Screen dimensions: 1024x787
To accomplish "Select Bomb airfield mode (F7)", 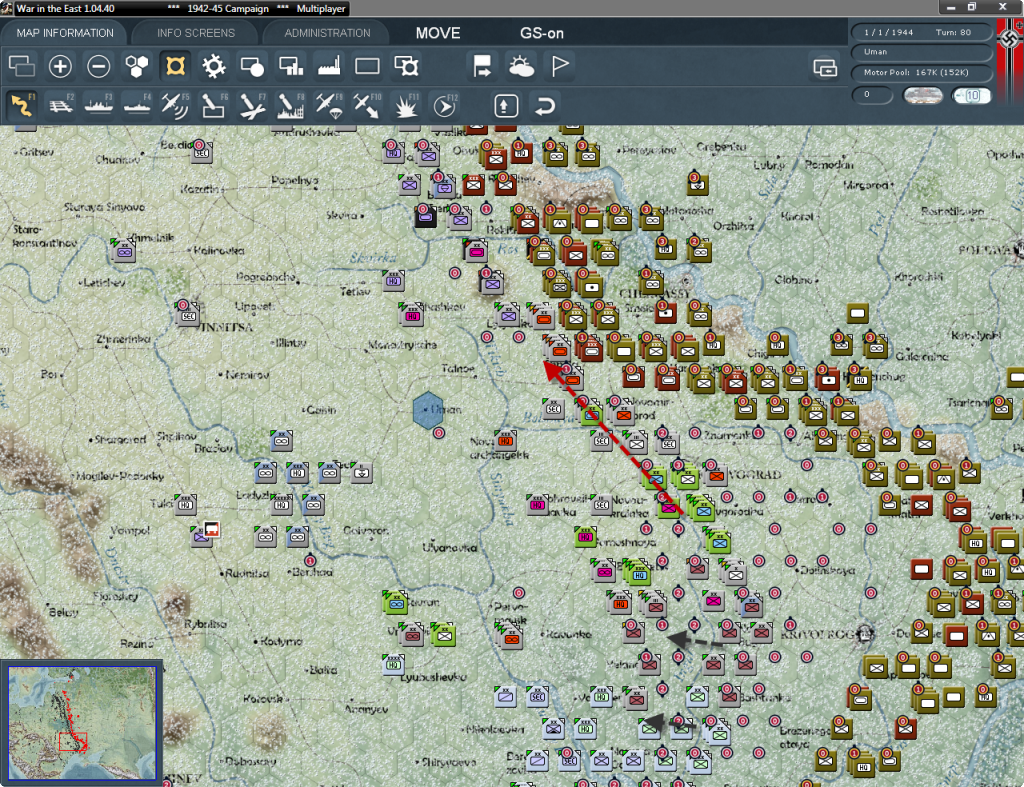I will [251, 105].
